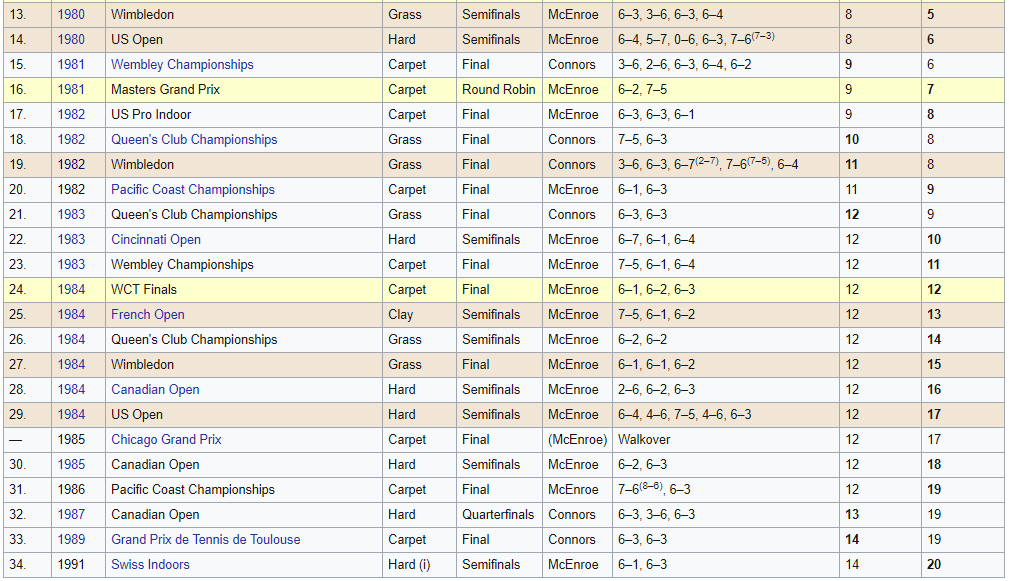Click the Canadian Open link in row 28
Viewport: 1009px width, 581px height.
click(155, 390)
